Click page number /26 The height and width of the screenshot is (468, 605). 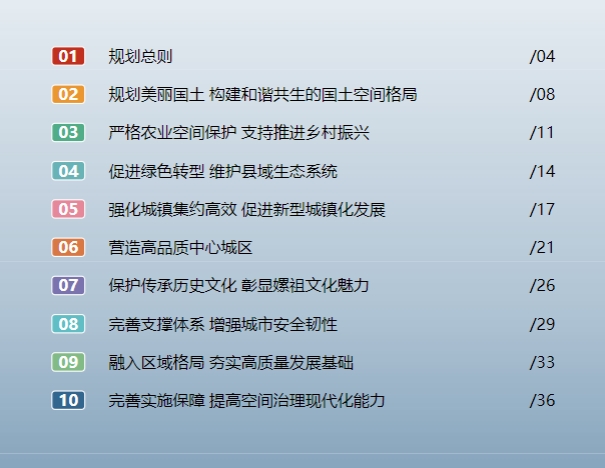click(x=542, y=286)
